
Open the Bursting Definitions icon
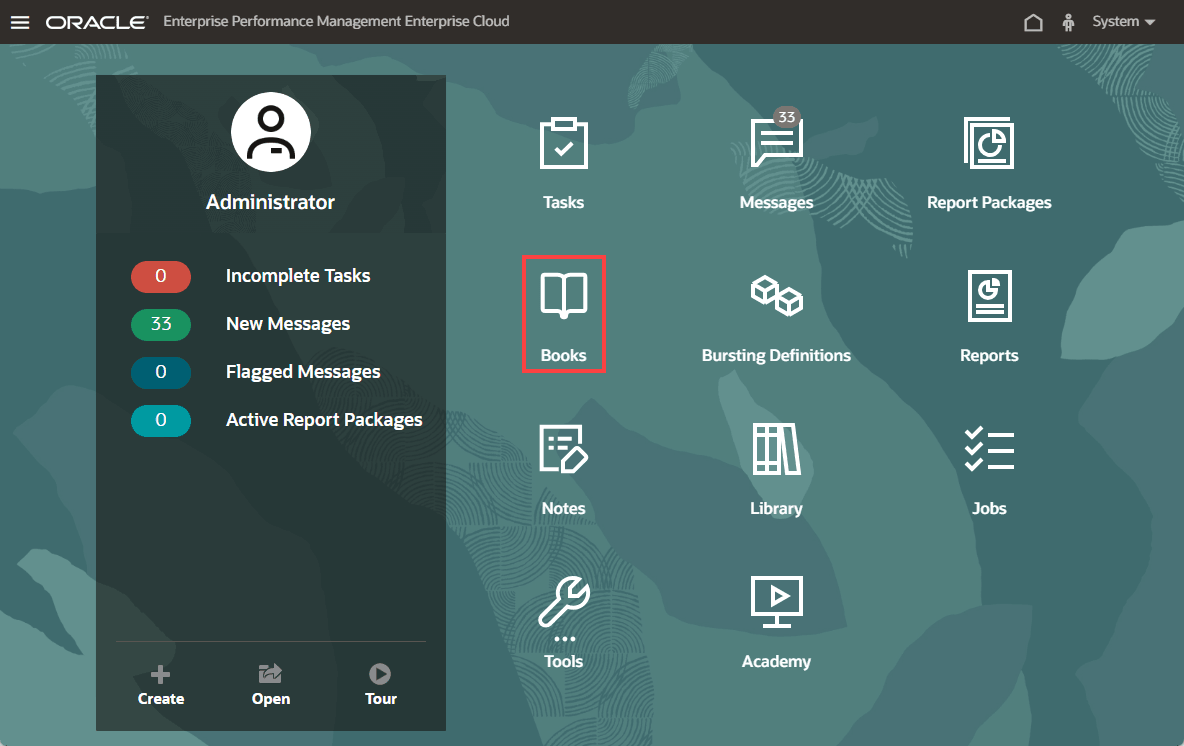(776, 296)
